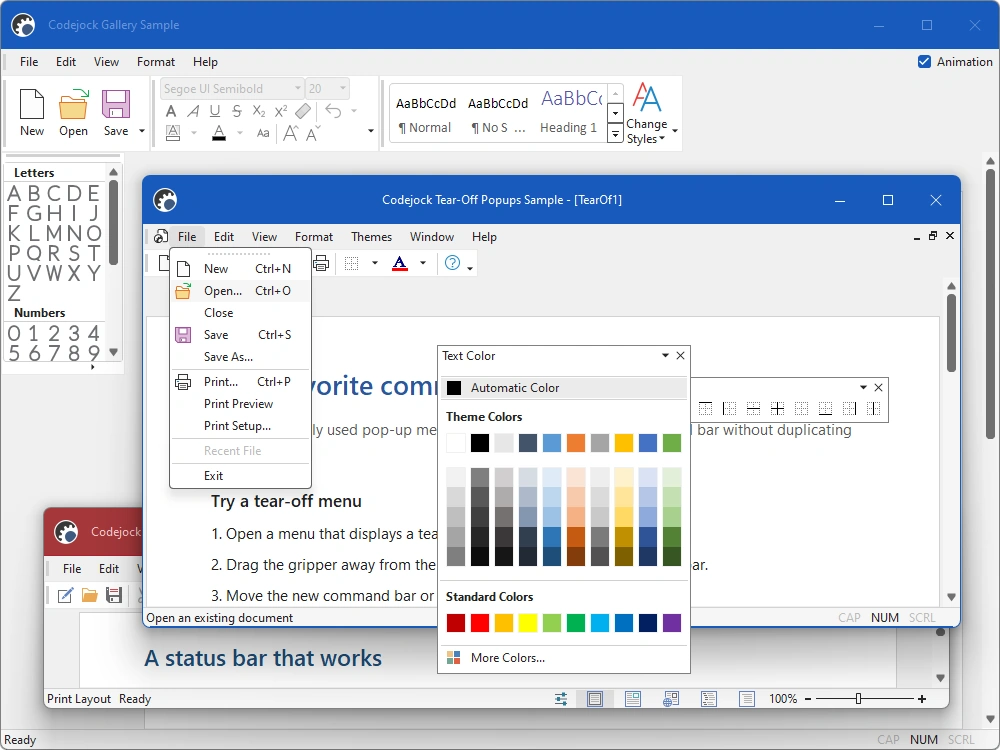The image size is (1000, 750).
Task: Choose Save As... in the File menu
Action: [240, 357]
